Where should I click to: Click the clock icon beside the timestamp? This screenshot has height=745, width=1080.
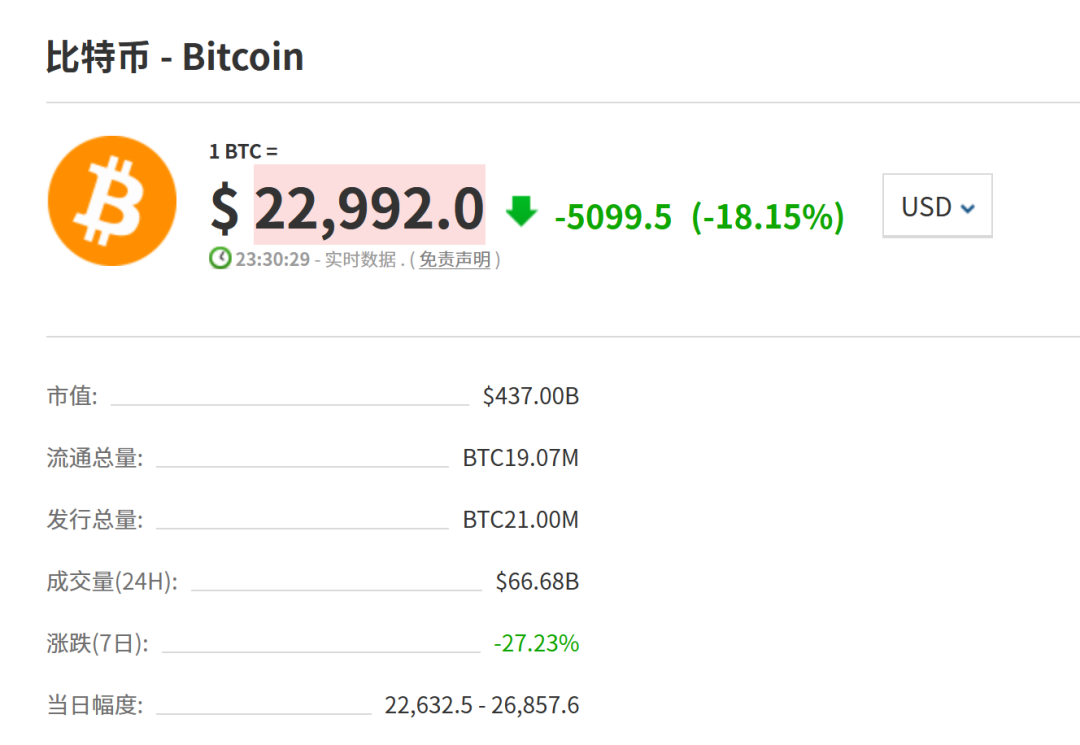coord(219,259)
